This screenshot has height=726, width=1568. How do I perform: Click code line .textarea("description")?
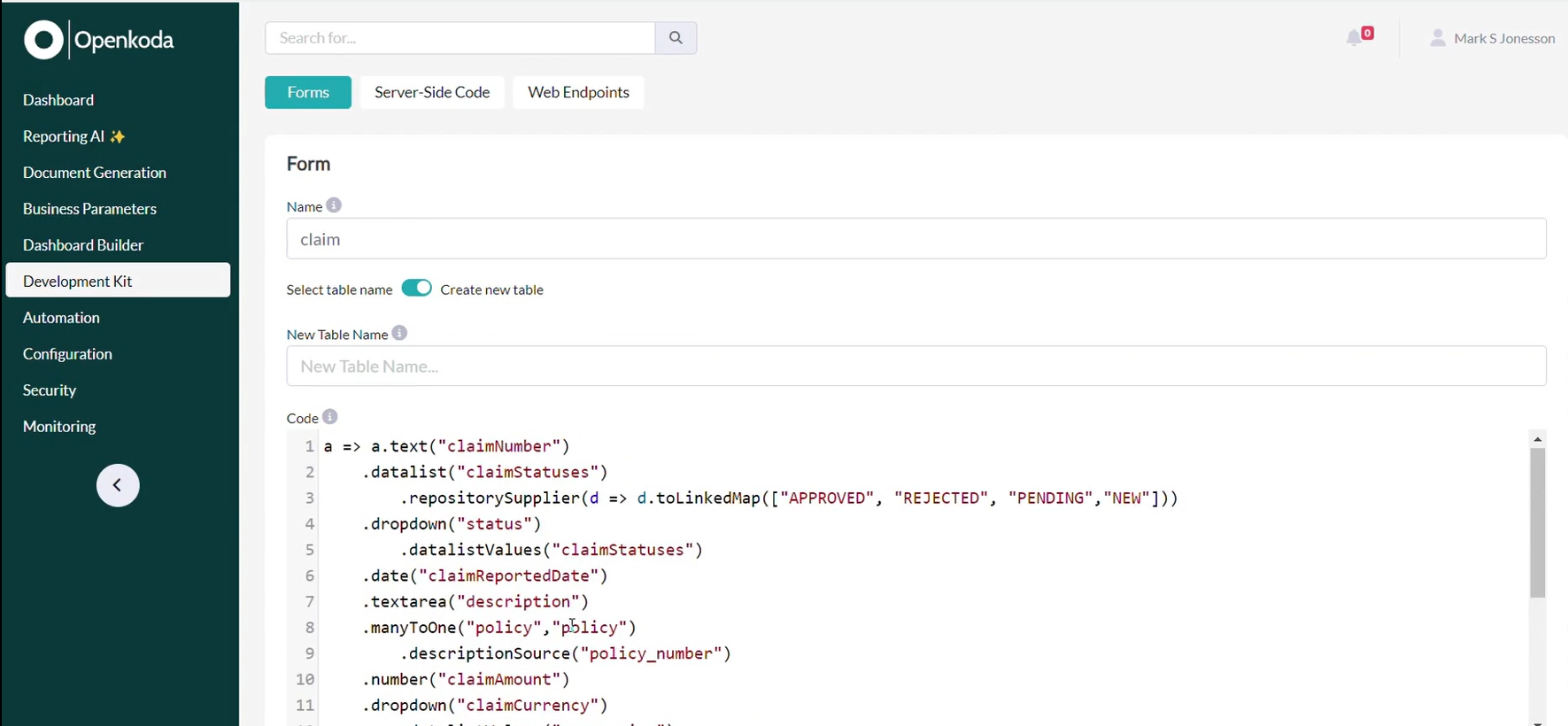click(475, 601)
